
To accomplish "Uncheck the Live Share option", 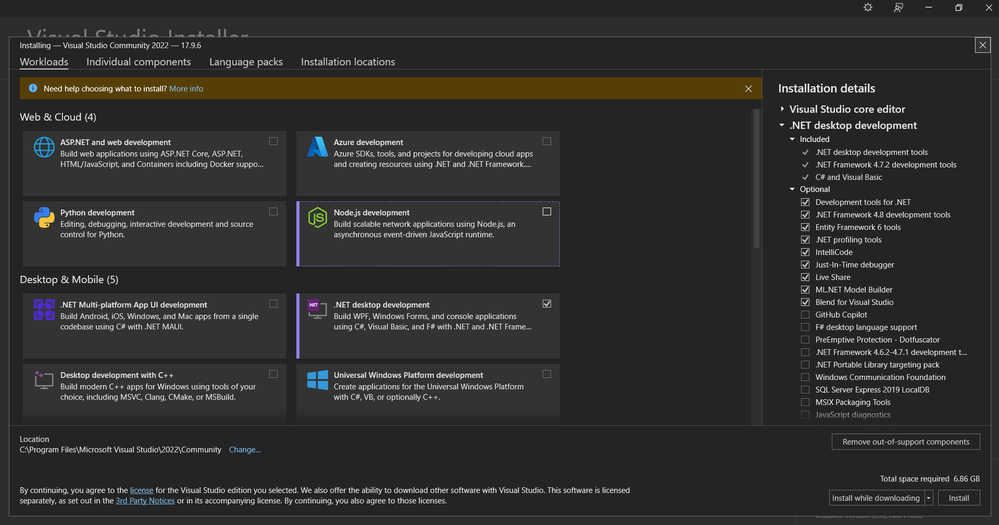I will [805, 277].
